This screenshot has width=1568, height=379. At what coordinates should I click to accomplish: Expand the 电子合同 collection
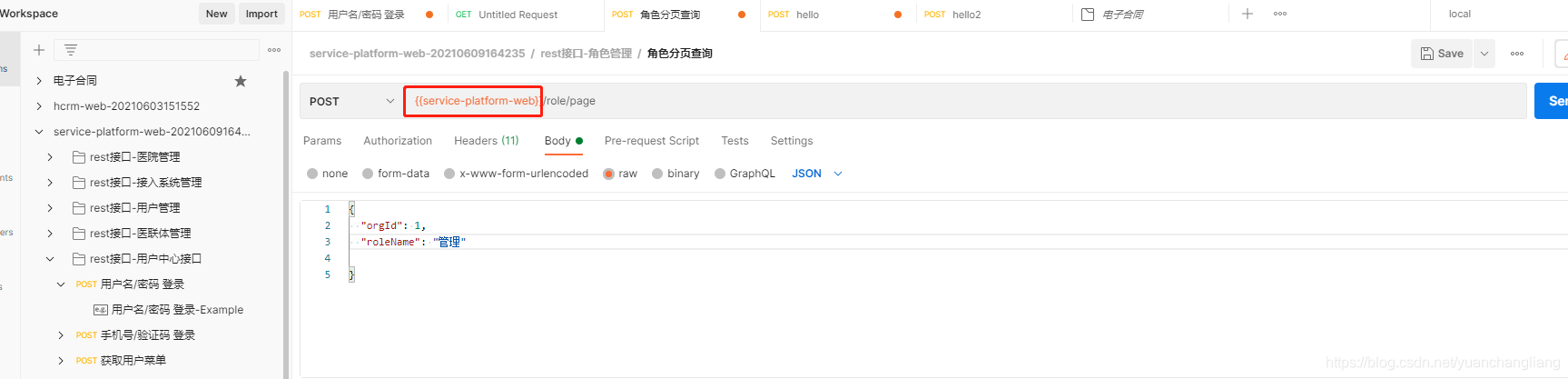39,81
